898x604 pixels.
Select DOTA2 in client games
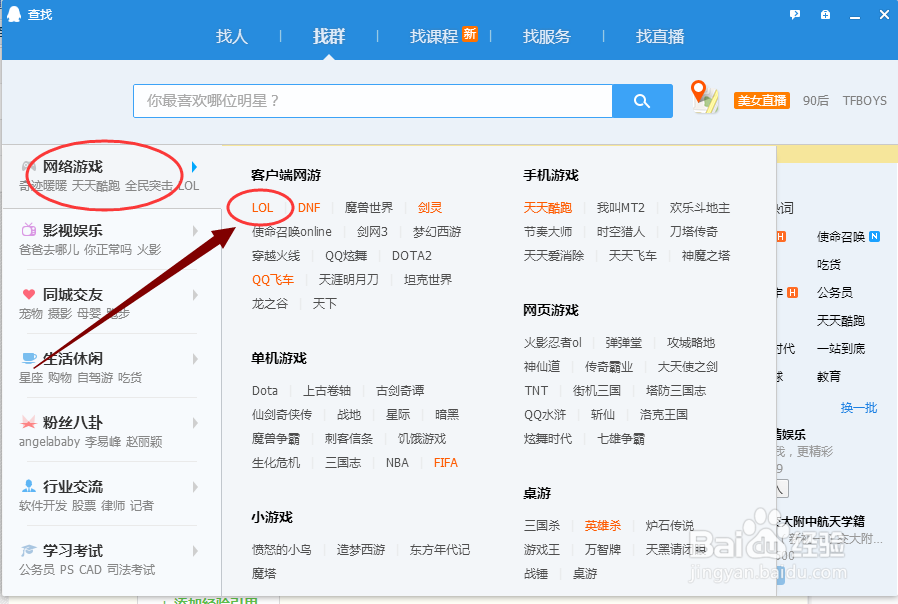point(412,256)
